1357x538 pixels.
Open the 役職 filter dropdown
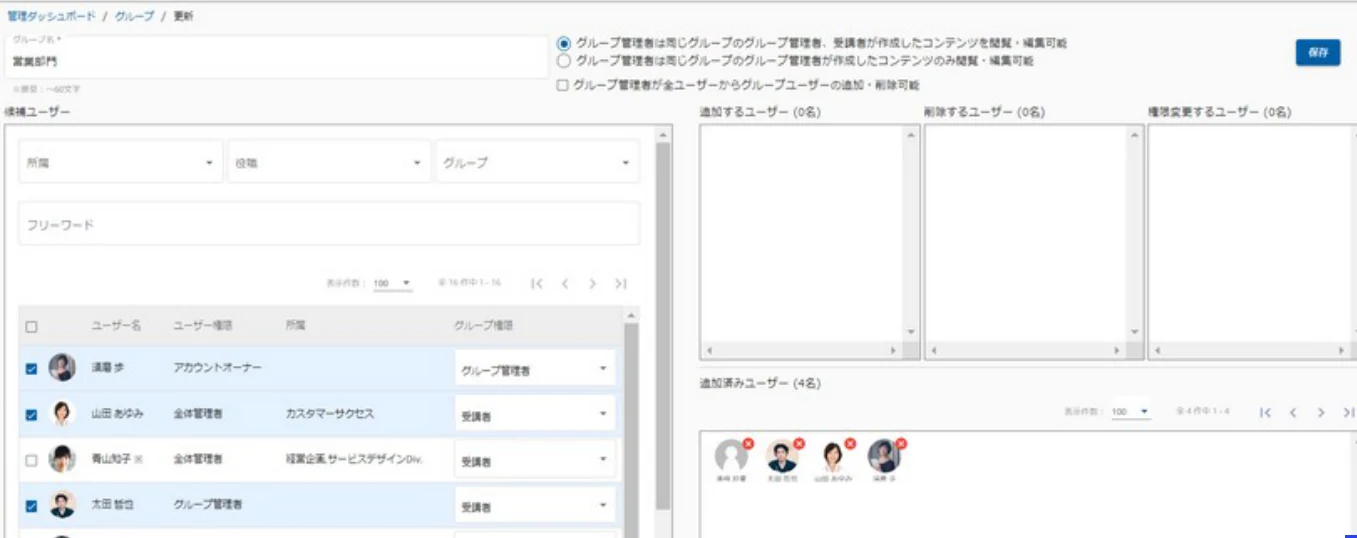coord(329,162)
